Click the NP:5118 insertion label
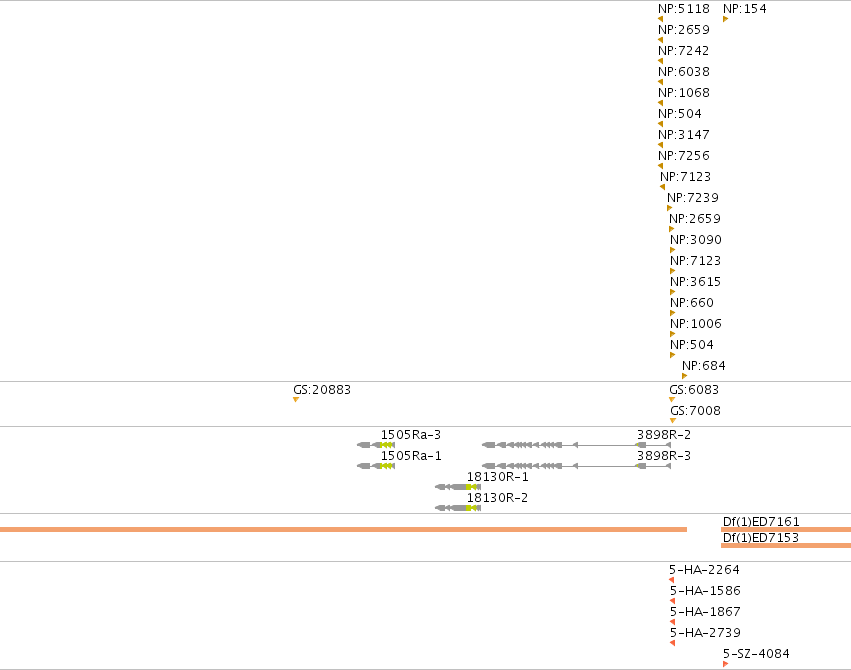 684,9
